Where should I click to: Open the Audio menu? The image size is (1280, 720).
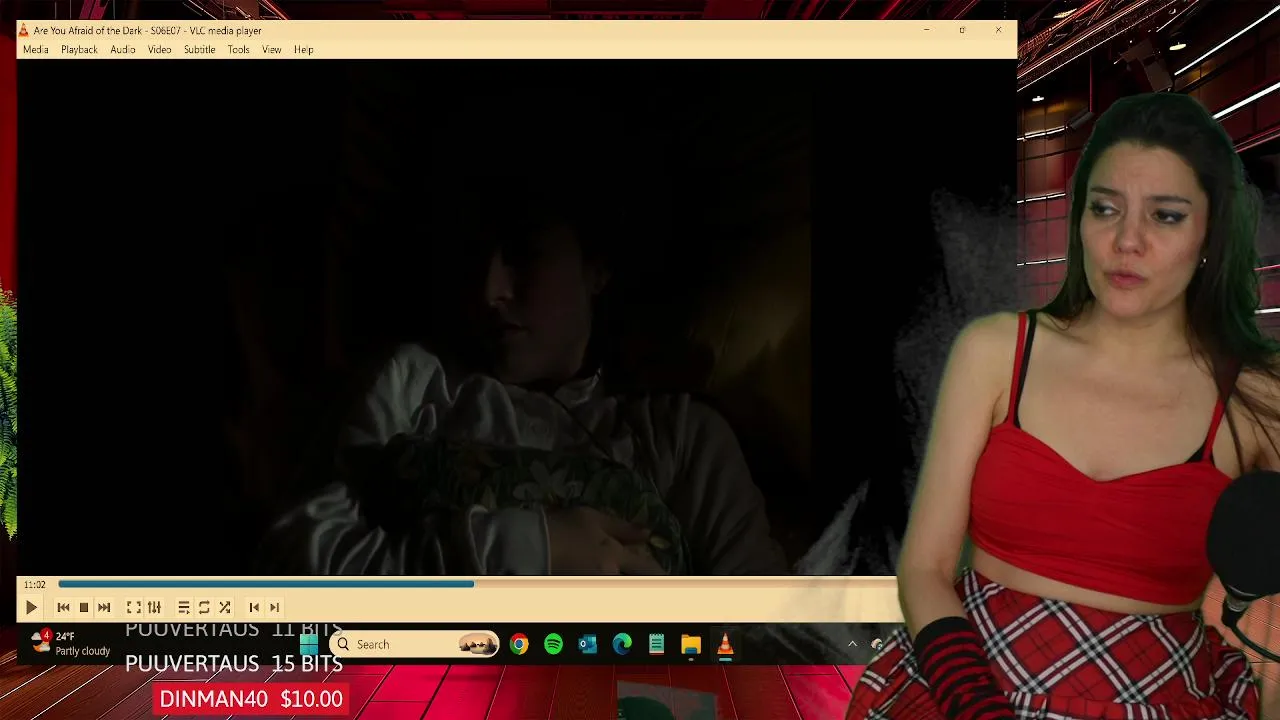click(x=123, y=49)
